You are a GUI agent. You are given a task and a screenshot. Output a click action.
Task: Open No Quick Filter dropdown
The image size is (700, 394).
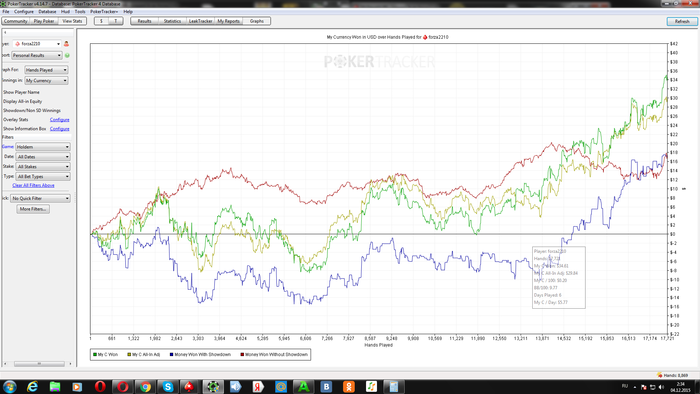click(x=41, y=198)
